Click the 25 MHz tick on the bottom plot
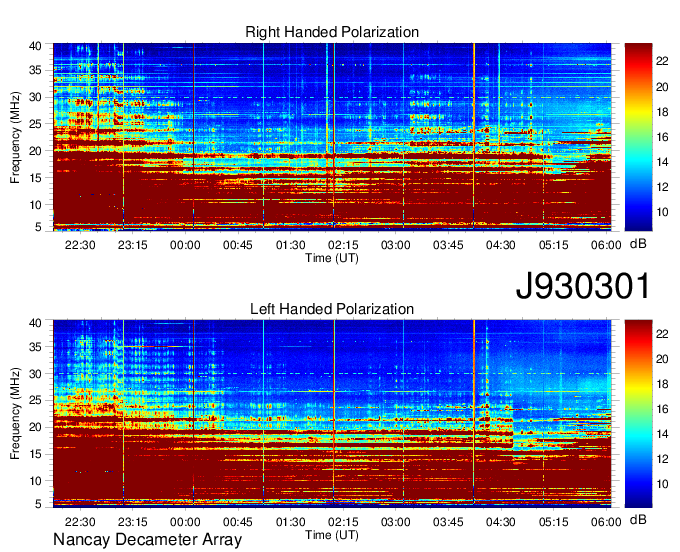Viewport: 680px width, 552px height. (35, 400)
